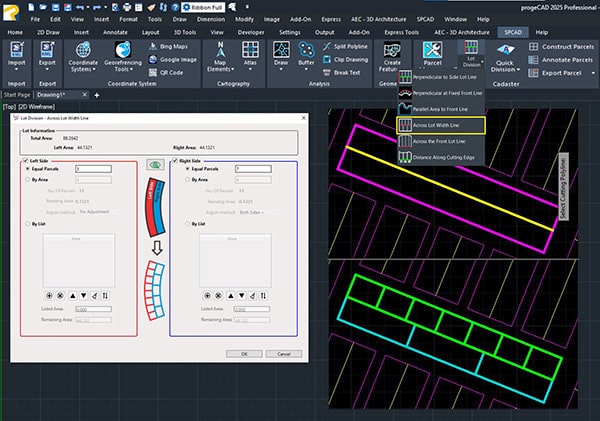The image size is (600, 421).
Task: Click move-up arrow under Right Side list
Action: point(230,295)
